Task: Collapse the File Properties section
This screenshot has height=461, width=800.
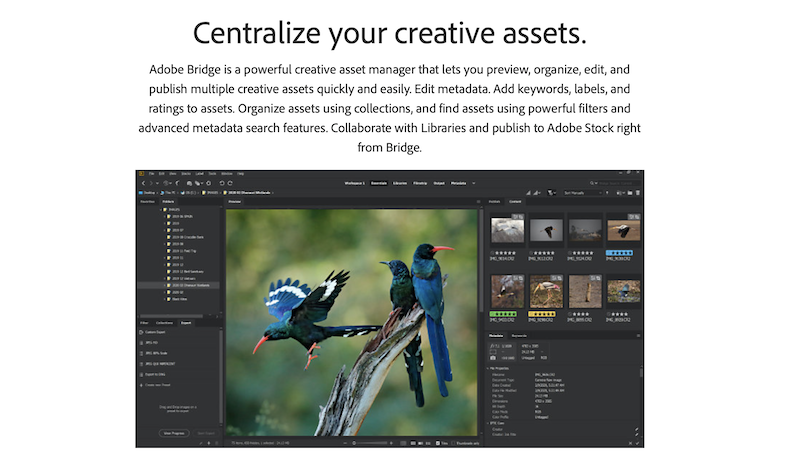Action: pyautogui.click(x=488, y=368)
